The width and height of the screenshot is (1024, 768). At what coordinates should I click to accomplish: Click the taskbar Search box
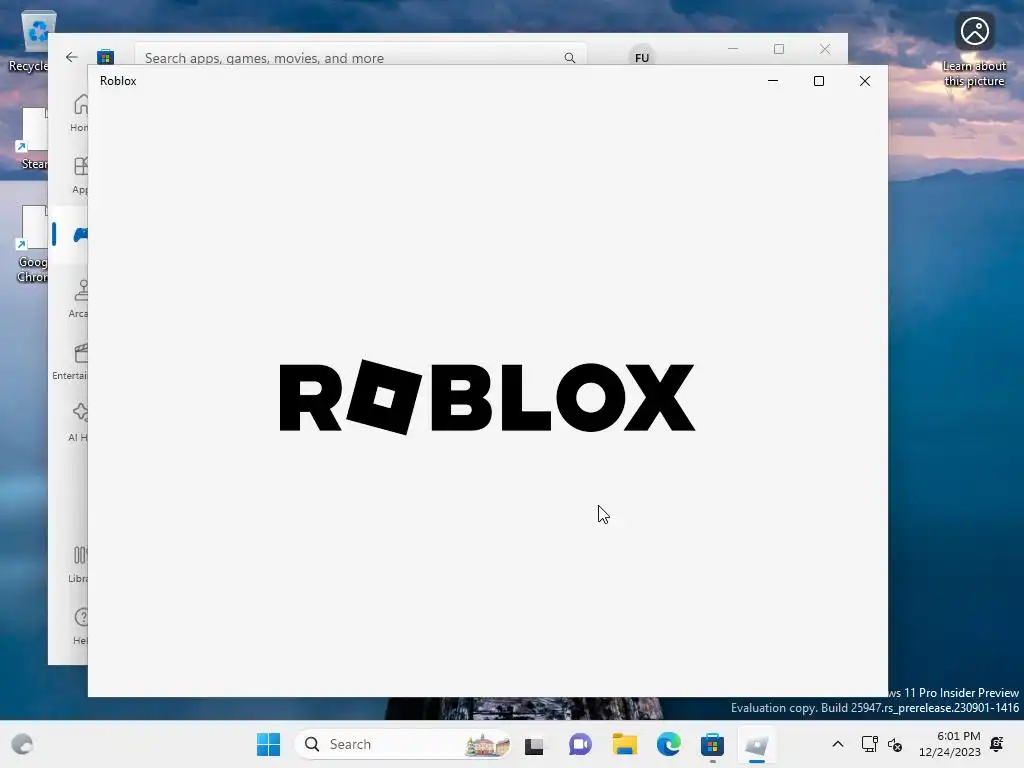[x=404, y=744]
